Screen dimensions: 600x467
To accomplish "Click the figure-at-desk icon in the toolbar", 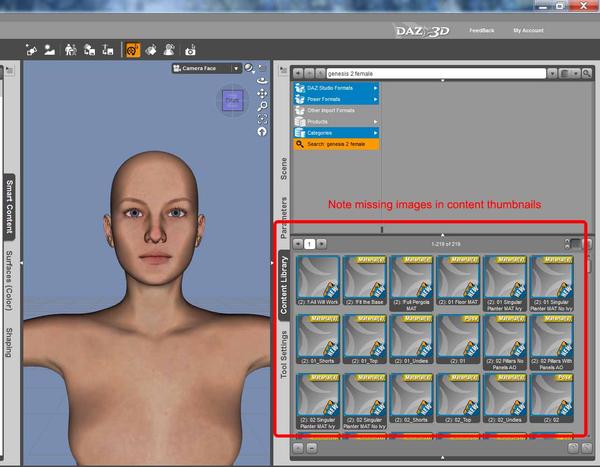I will tap(71, 49).
